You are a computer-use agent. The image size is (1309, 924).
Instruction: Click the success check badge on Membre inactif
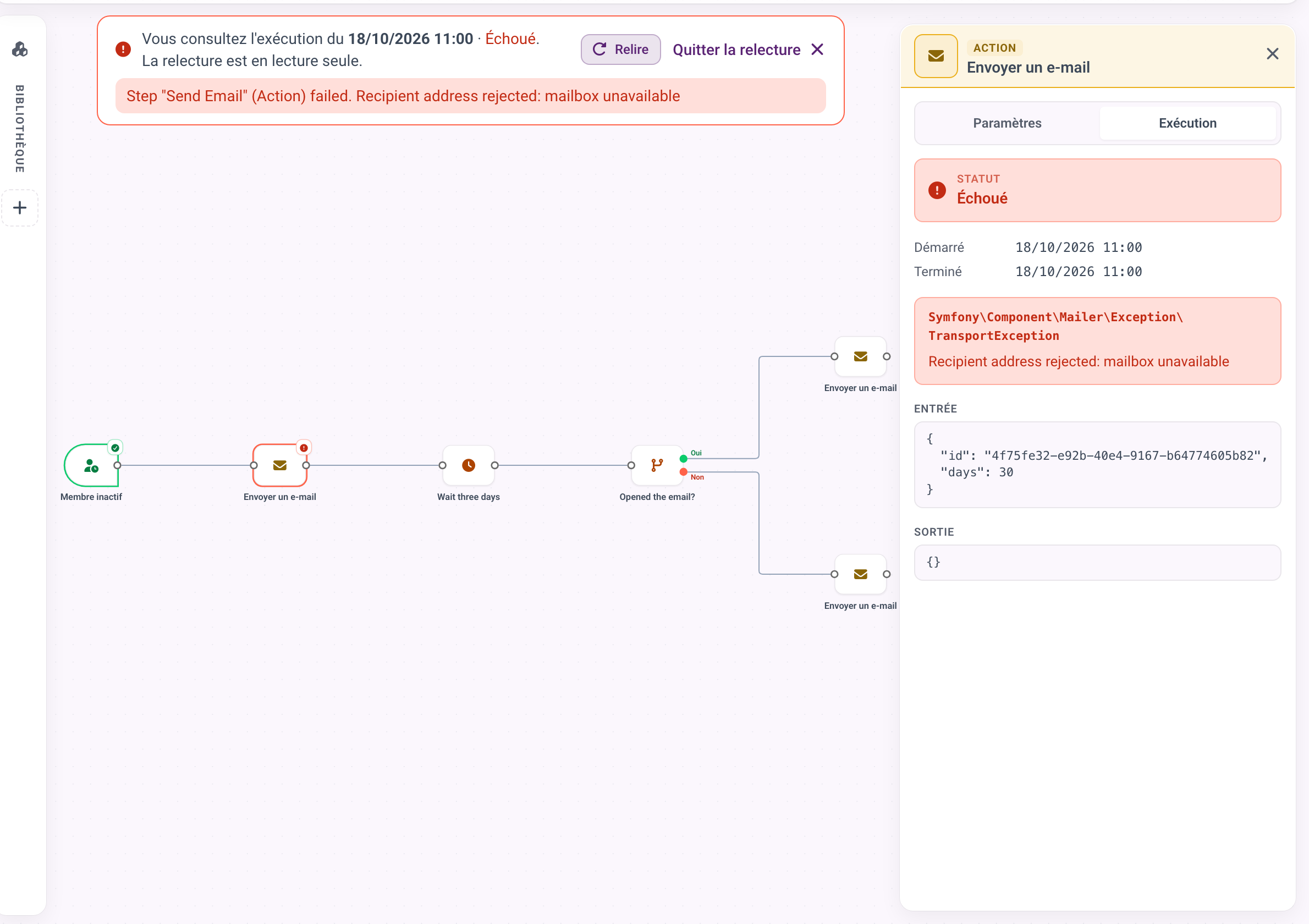[x=115, y=448]
